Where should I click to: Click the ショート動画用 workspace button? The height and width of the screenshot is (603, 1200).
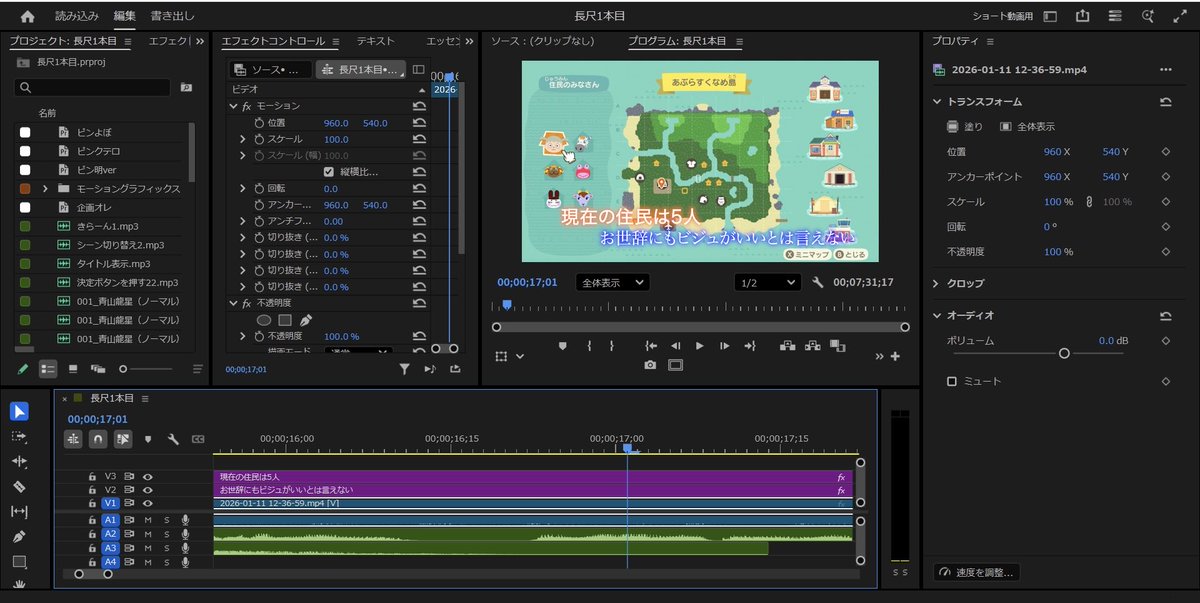click(1004, 16)
